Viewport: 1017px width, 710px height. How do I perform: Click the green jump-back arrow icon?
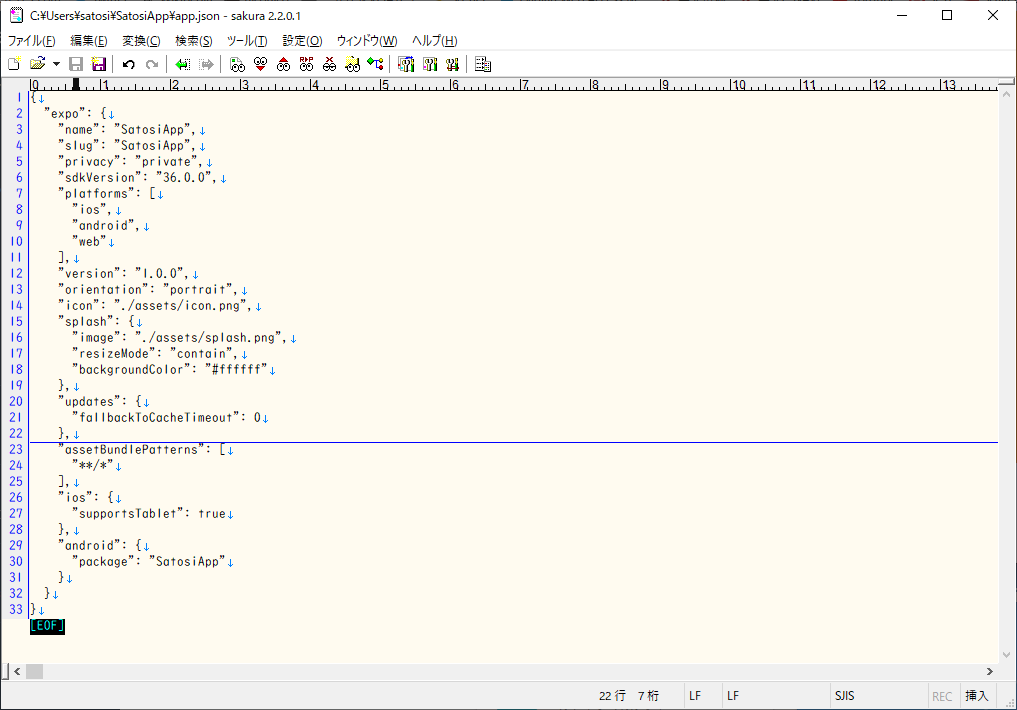(x=183, y=64)
